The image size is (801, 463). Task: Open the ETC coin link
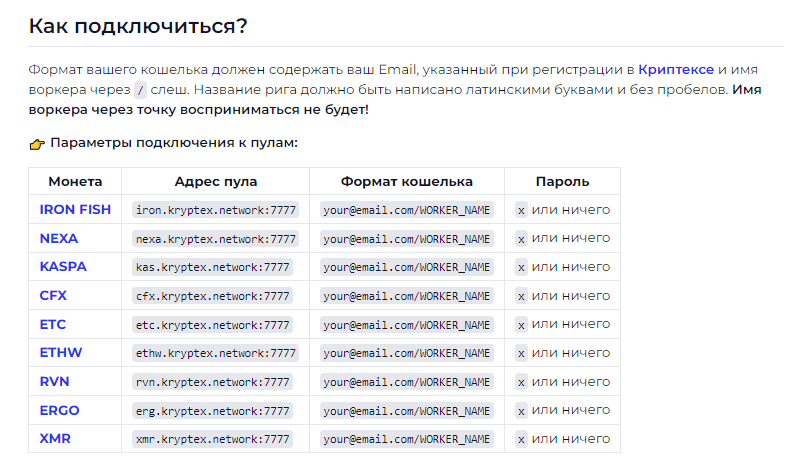click(x=53, y=325)
